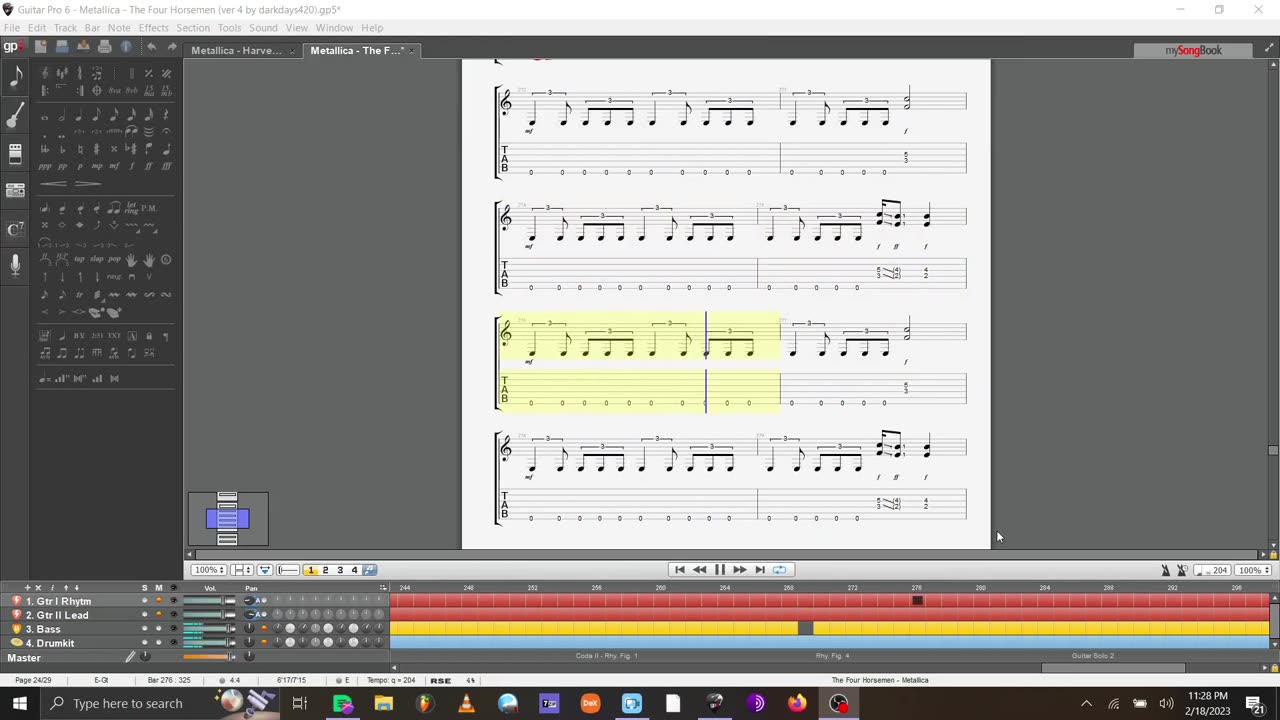
Task: Click the Undo arrow in toolbar
Action: coord(151,47)
